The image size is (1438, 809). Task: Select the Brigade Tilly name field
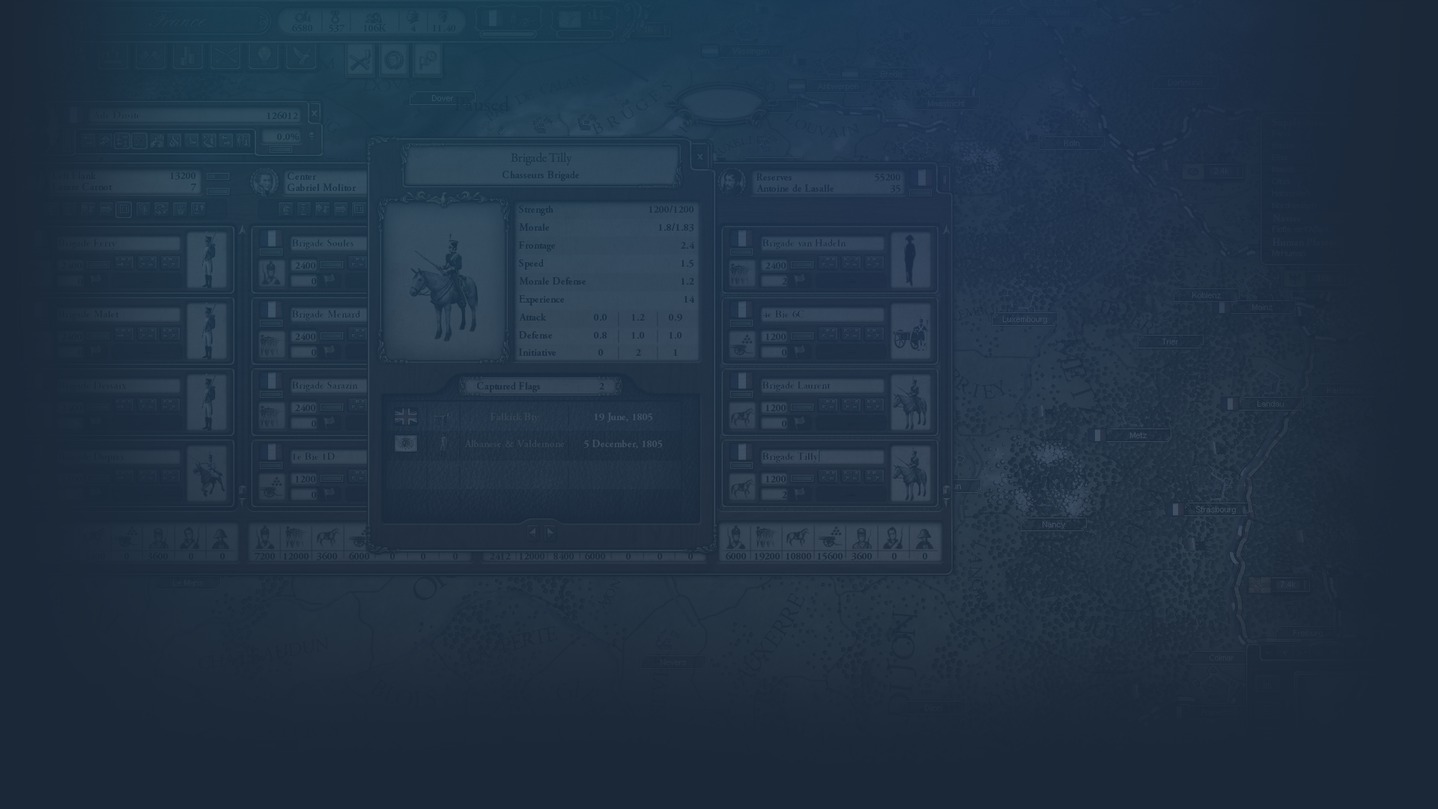coord(820,457)
